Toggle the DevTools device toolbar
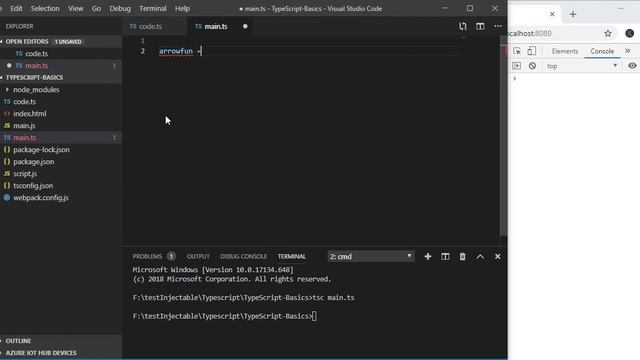Viewport: 640px width, 360px height. tap(531, 51)
